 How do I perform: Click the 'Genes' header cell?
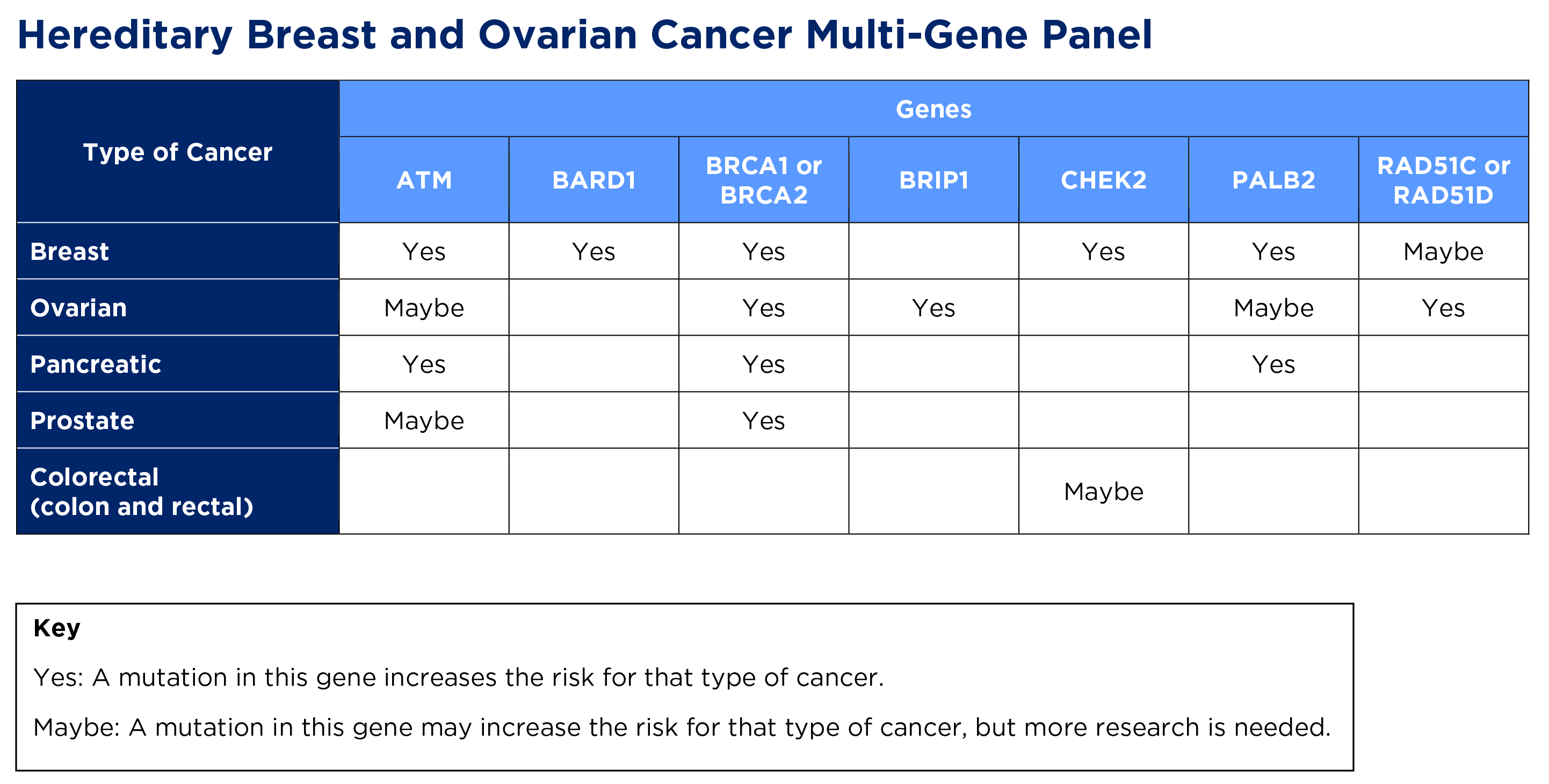click(933, 110)
